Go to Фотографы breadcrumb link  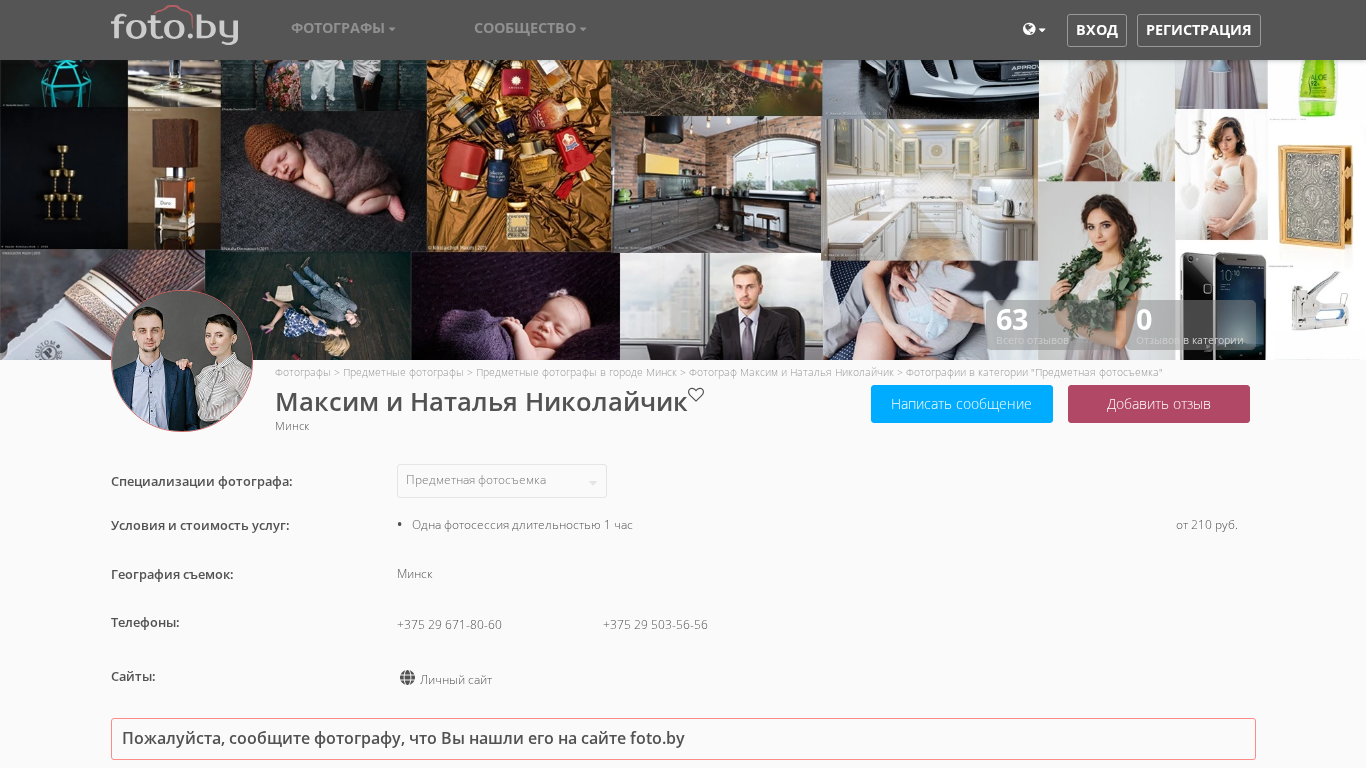[302, 372]
